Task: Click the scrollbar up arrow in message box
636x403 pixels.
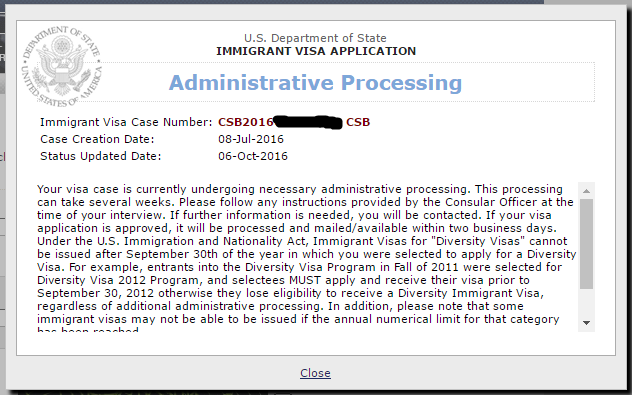Action: point(586,191)
